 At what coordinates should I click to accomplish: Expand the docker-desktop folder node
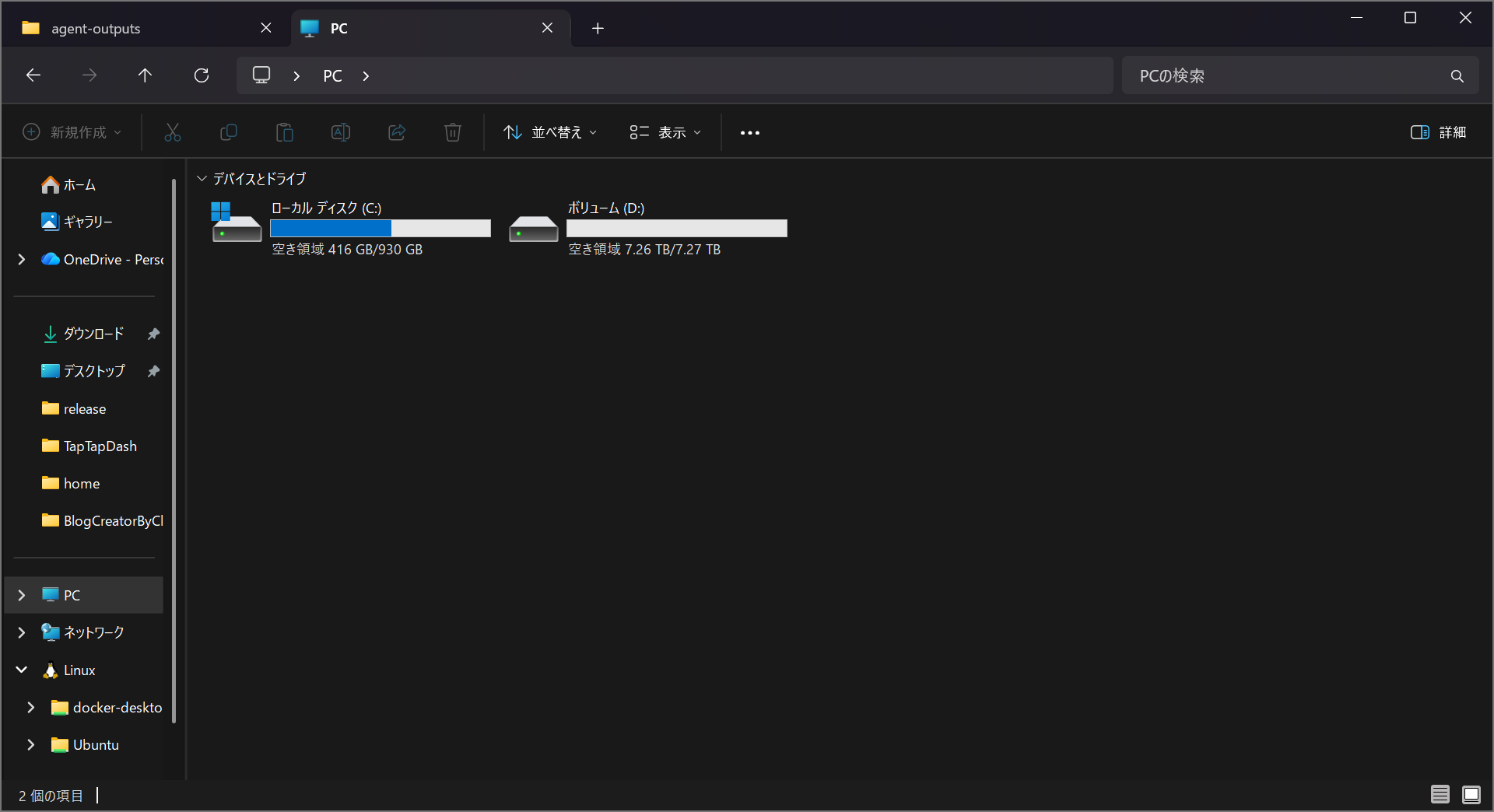tap(31, 707)
